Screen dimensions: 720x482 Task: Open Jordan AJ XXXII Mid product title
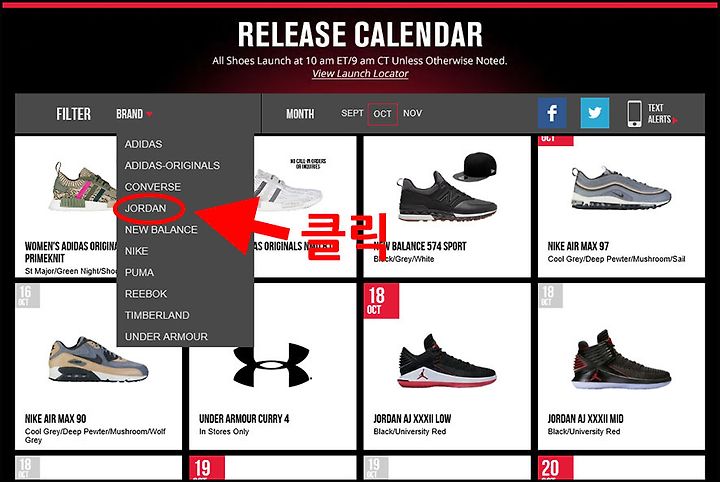click(x=585, y=419)
